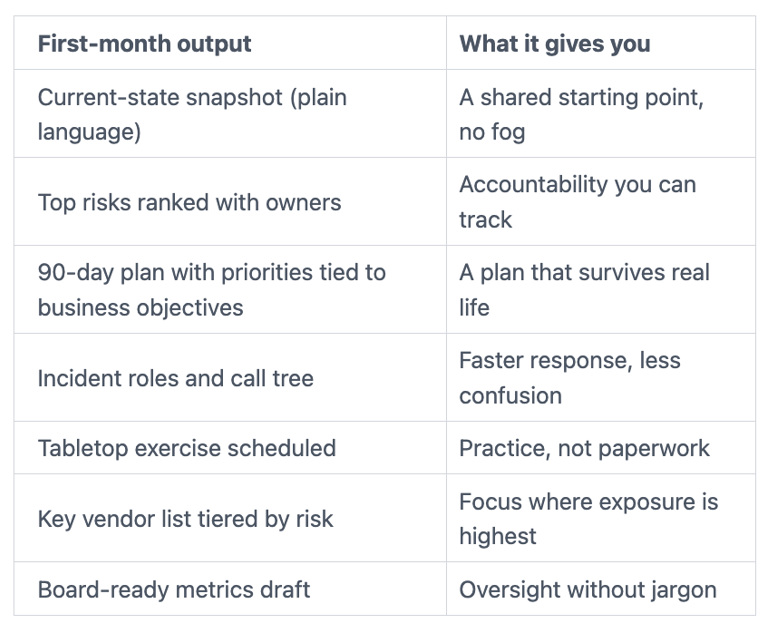Click the "Oversight without jargon" cell

[x=587, y=589]
